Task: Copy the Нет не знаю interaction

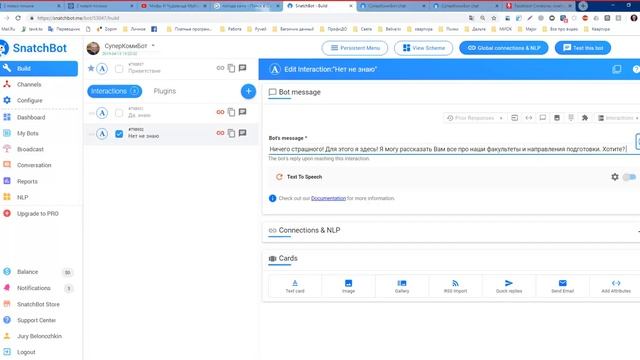Action: (x=231, y=133)
